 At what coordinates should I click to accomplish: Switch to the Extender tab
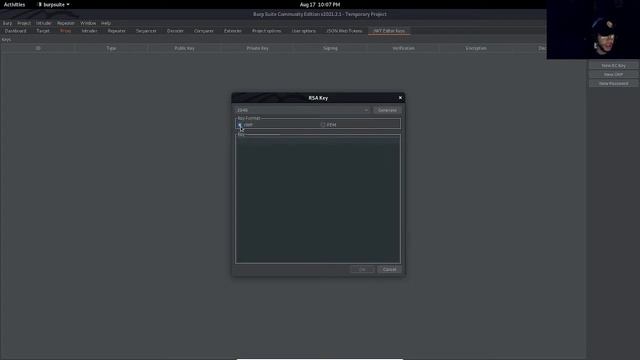click(233, 31)
